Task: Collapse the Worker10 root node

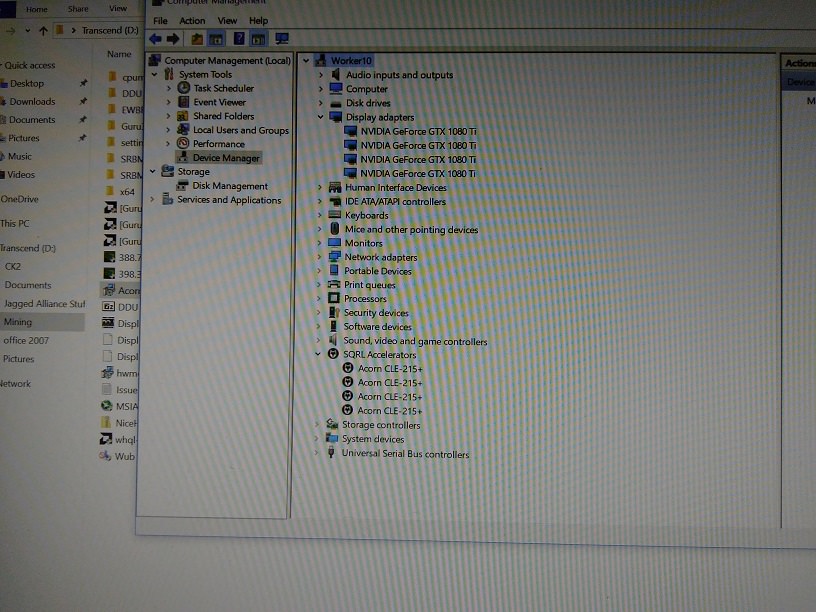Action: click(306, 60)
